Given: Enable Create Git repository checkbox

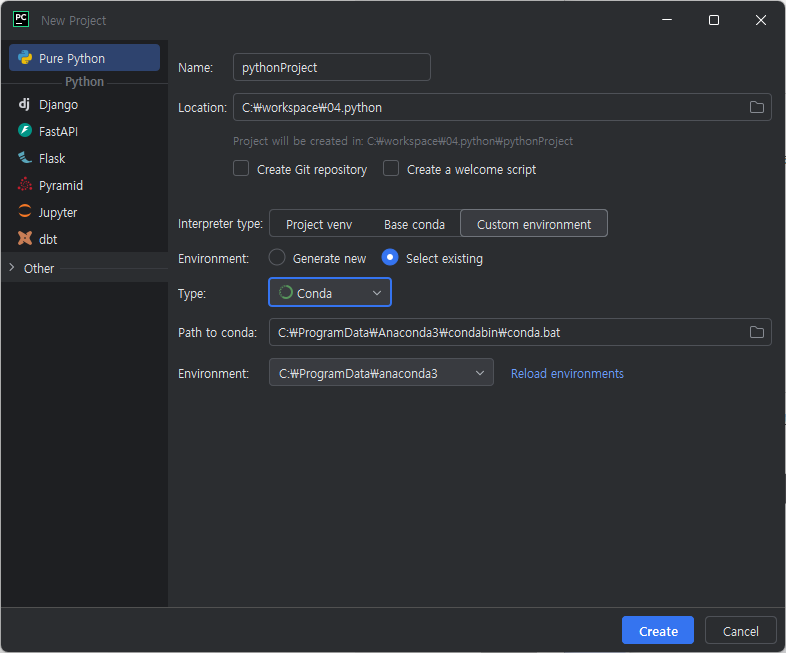Looking at the screenshot, I should click(241, 168).
